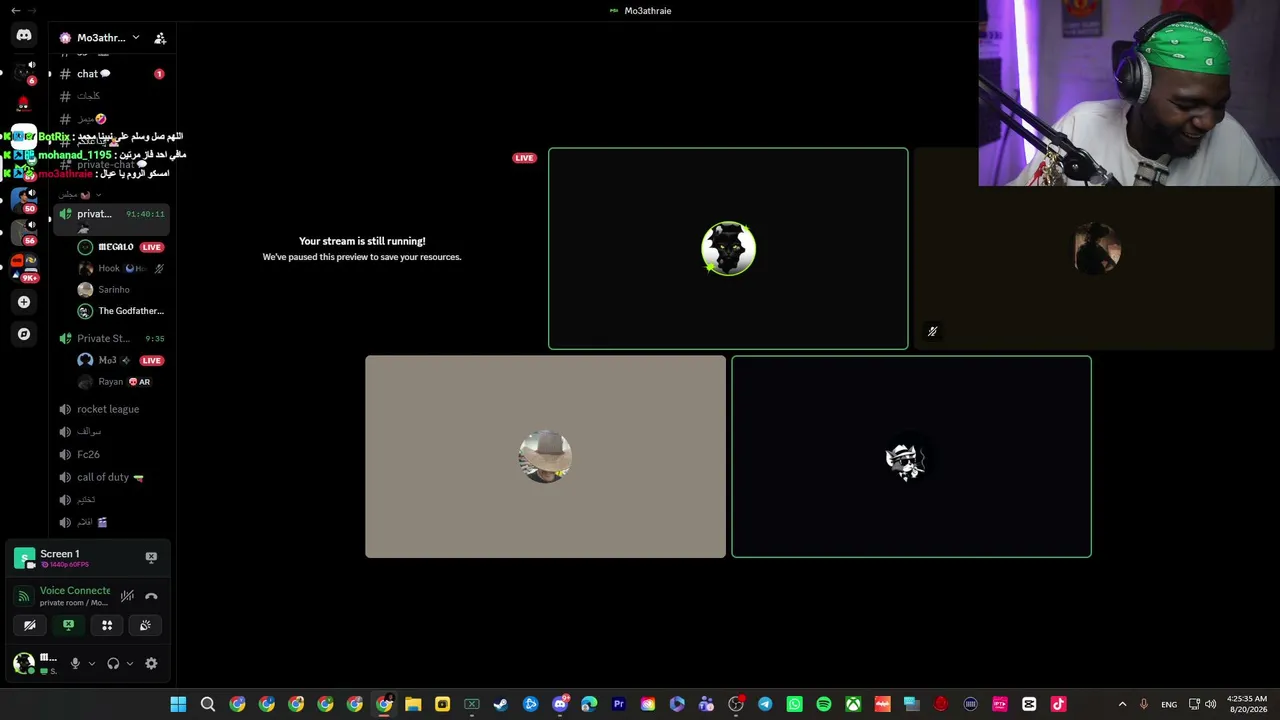Mute the microphone in user panel
The width and height of the screenshot is (1280, 720).
(x=75, y=663)
